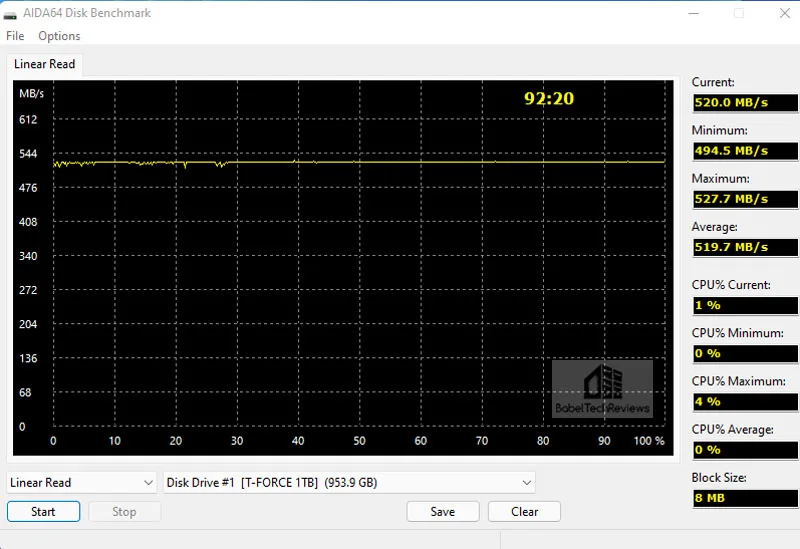800x549 pixels.
Task: Close the AIDA64 Disk Benchmark window
Action: [785, 13]
